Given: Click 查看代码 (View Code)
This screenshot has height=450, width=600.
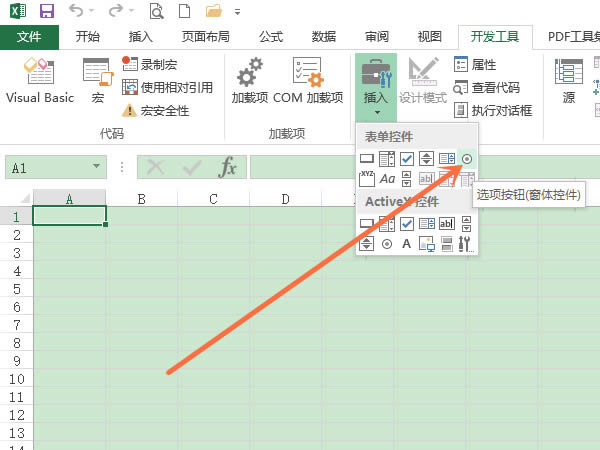Looking at the screenshot, I should [x=487, y=88].
